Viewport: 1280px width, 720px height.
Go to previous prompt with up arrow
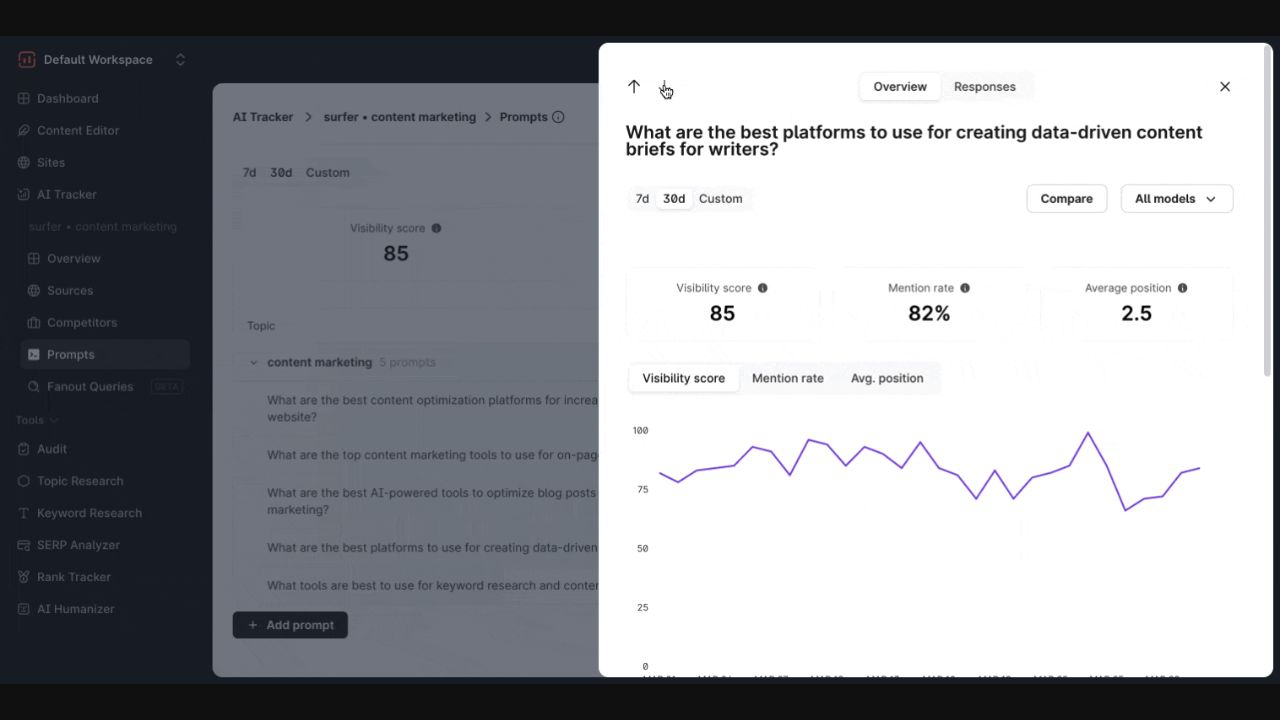634,87
